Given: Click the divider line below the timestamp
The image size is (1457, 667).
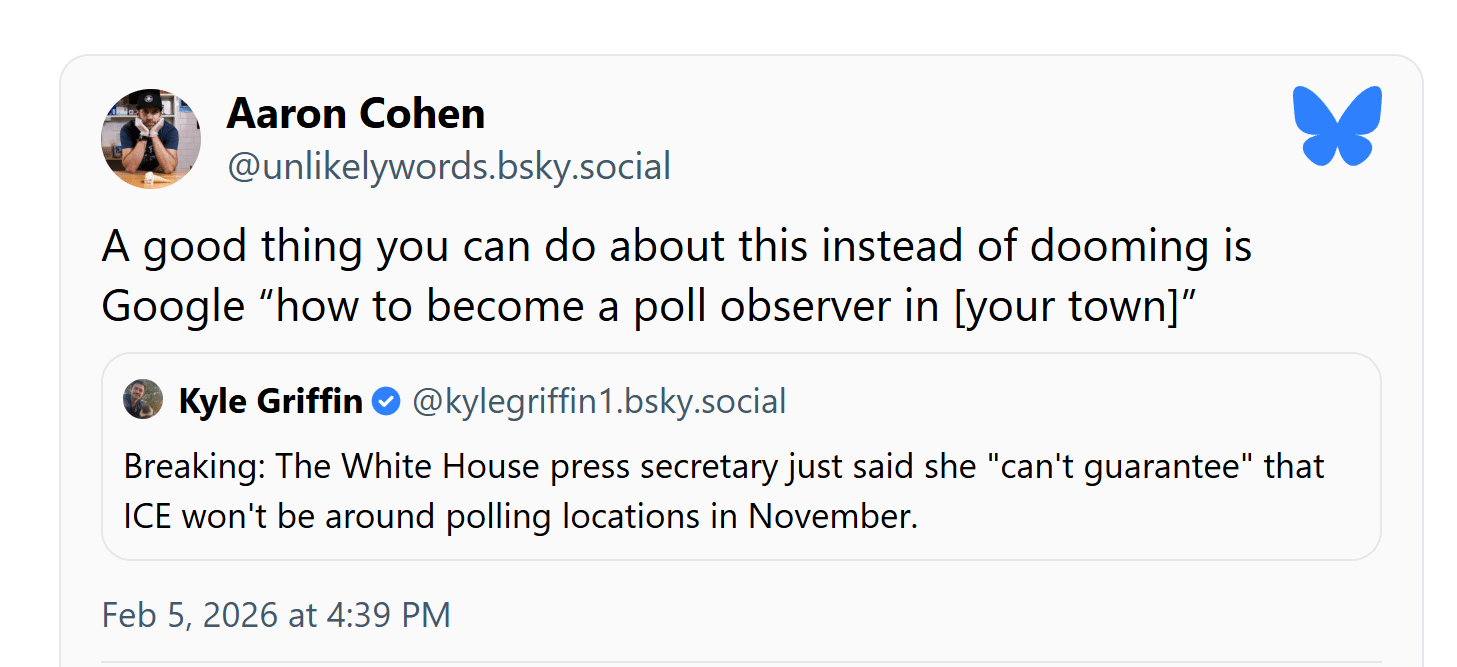Looking at the screenshot, I should [x=740, y=661].
